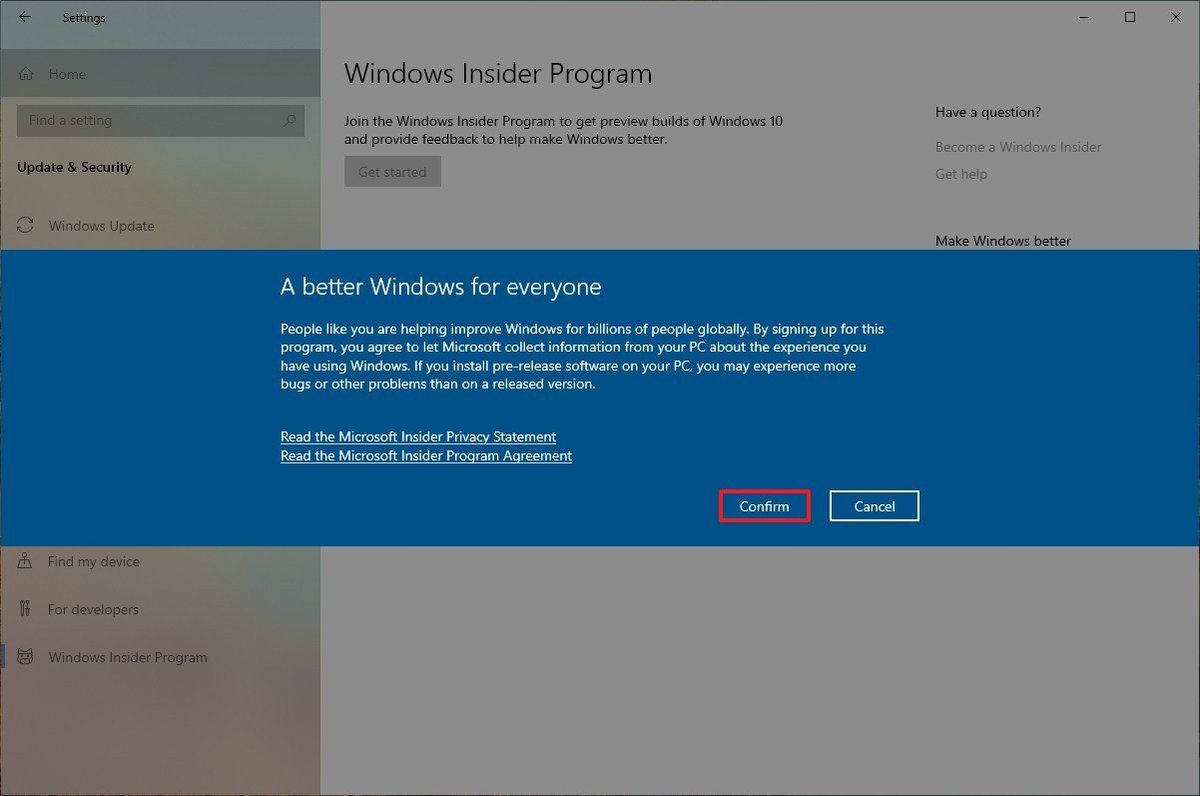Click the Get started button
Viewport: 1200px width, 796px height.
point(392,171)
